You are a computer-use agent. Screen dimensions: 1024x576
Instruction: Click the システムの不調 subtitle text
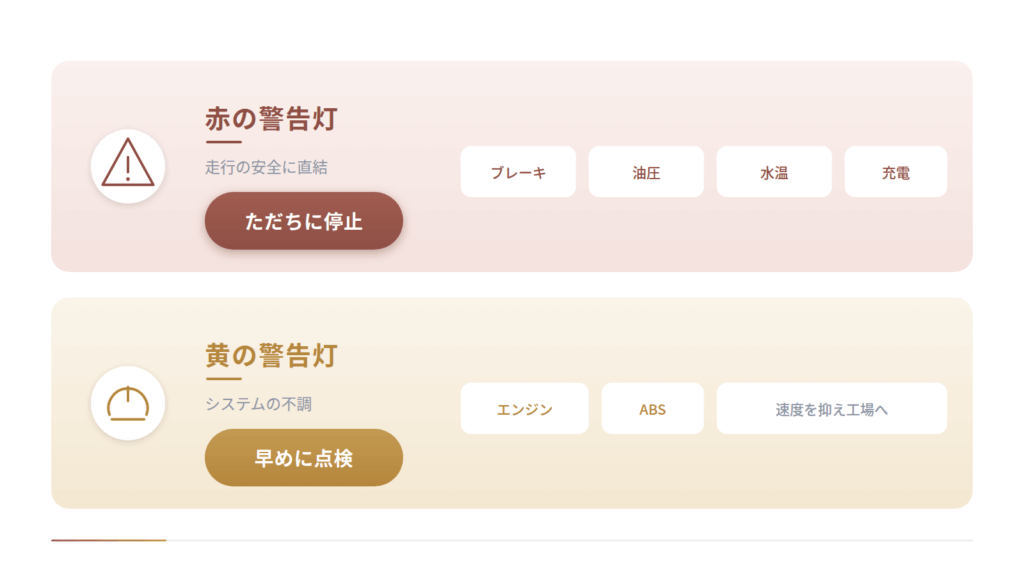[x=259, y=404]
